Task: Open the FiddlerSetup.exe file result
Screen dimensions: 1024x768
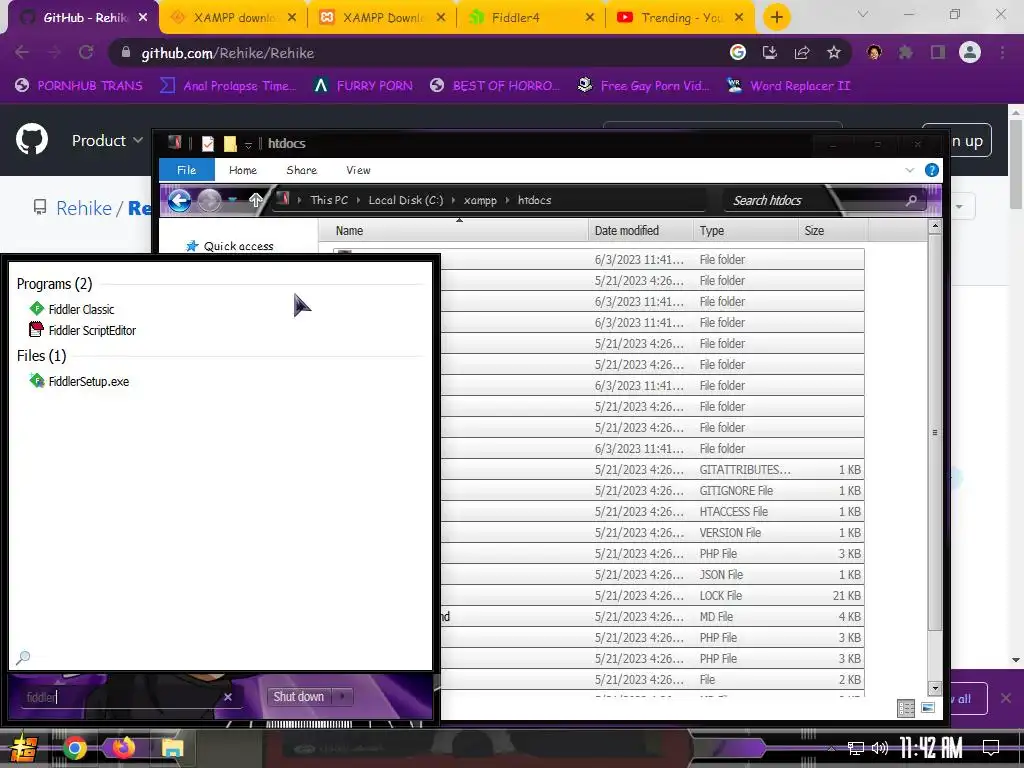Action: pos(79,381)
